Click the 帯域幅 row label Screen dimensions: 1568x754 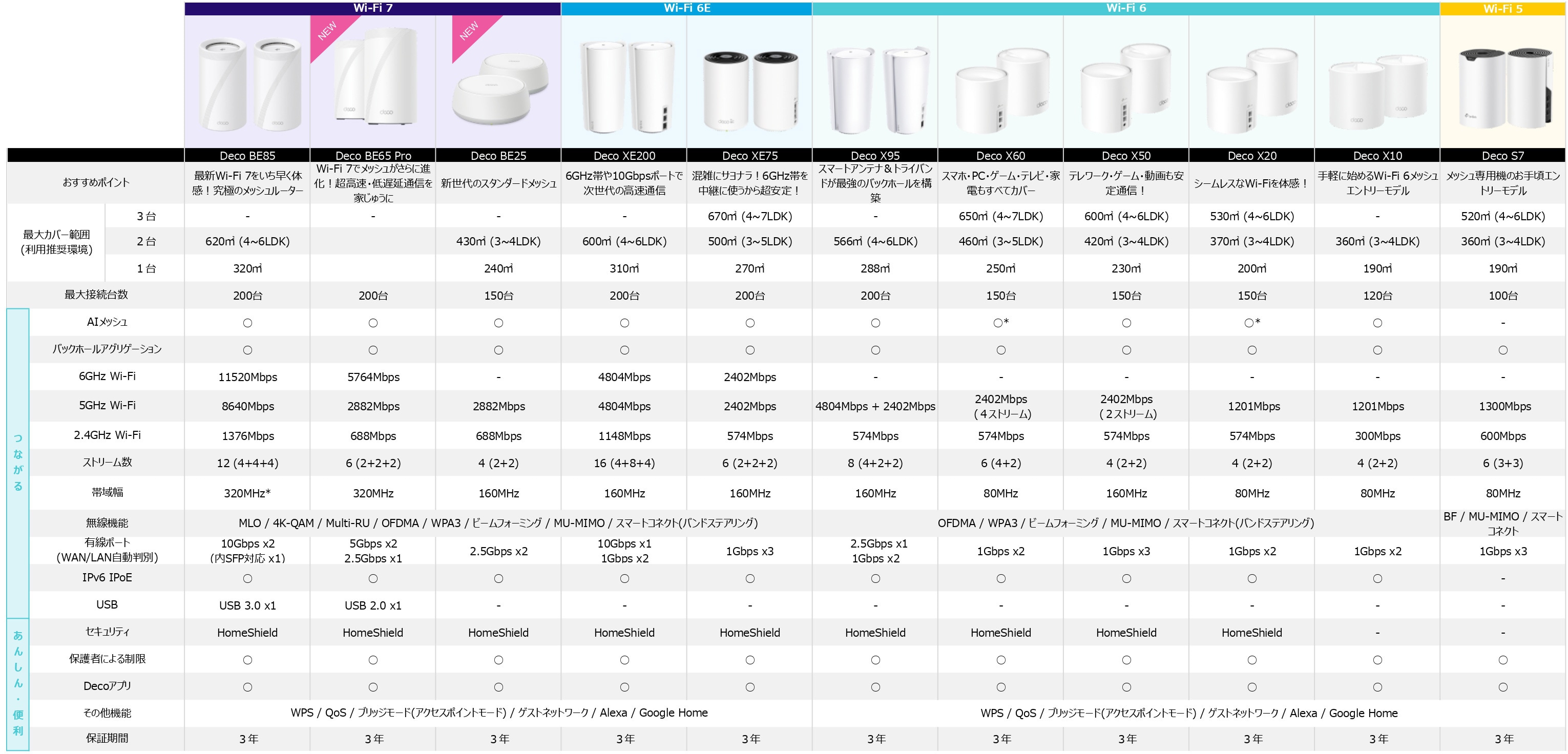click(x=107, y=492)
